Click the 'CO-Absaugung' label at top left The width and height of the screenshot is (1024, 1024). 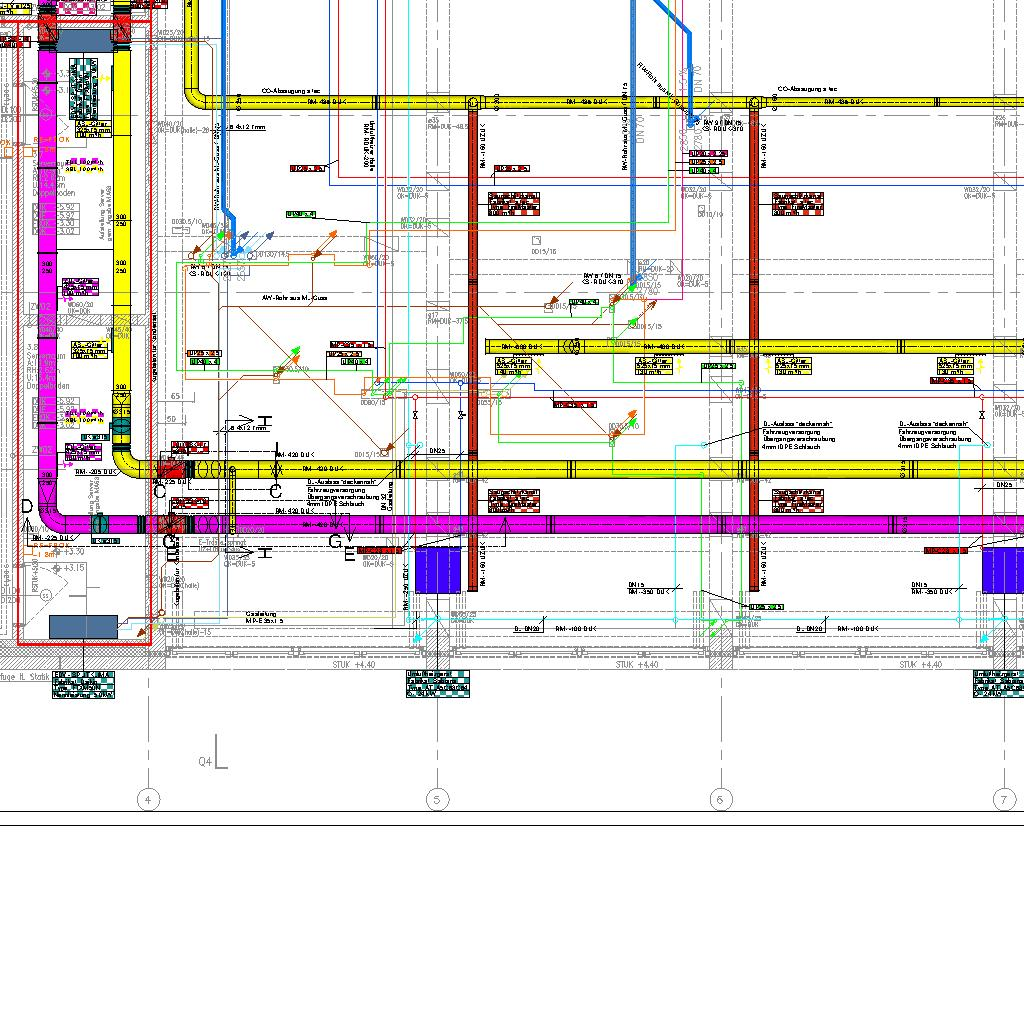[290, 90]
